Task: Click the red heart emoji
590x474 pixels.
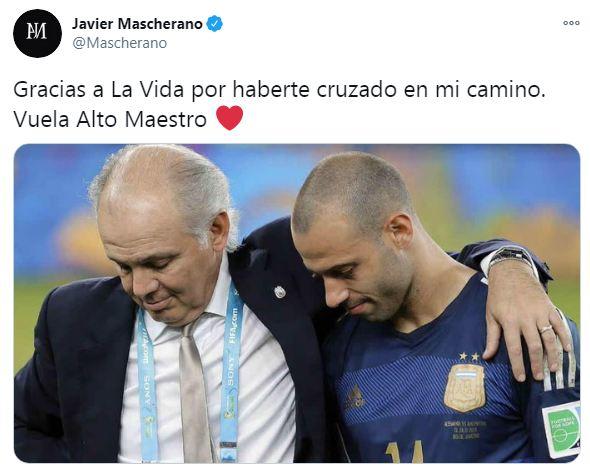Action: tap(230, 118)
